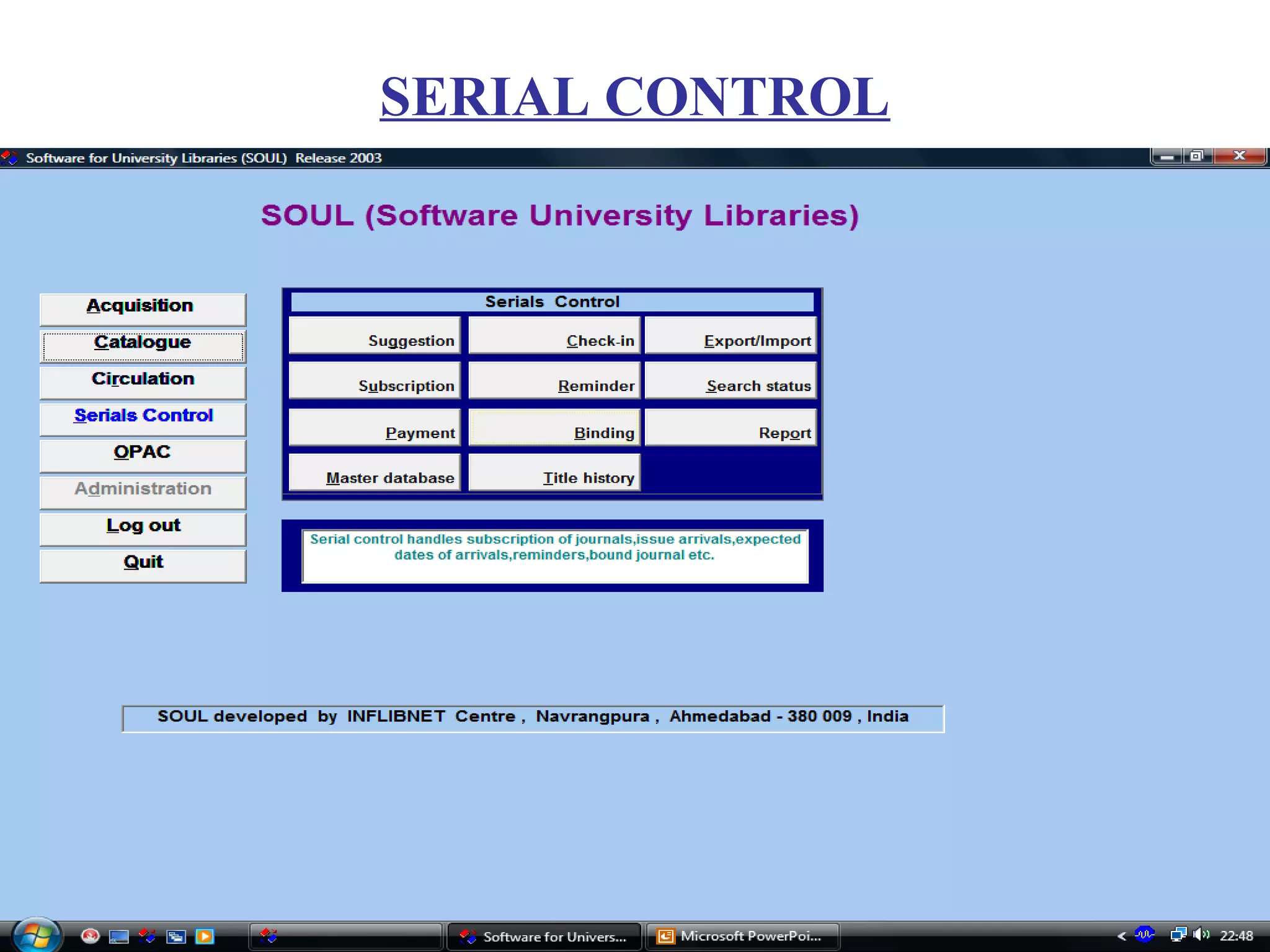Click the SOUL title bar app icon

tap(9, 157)
